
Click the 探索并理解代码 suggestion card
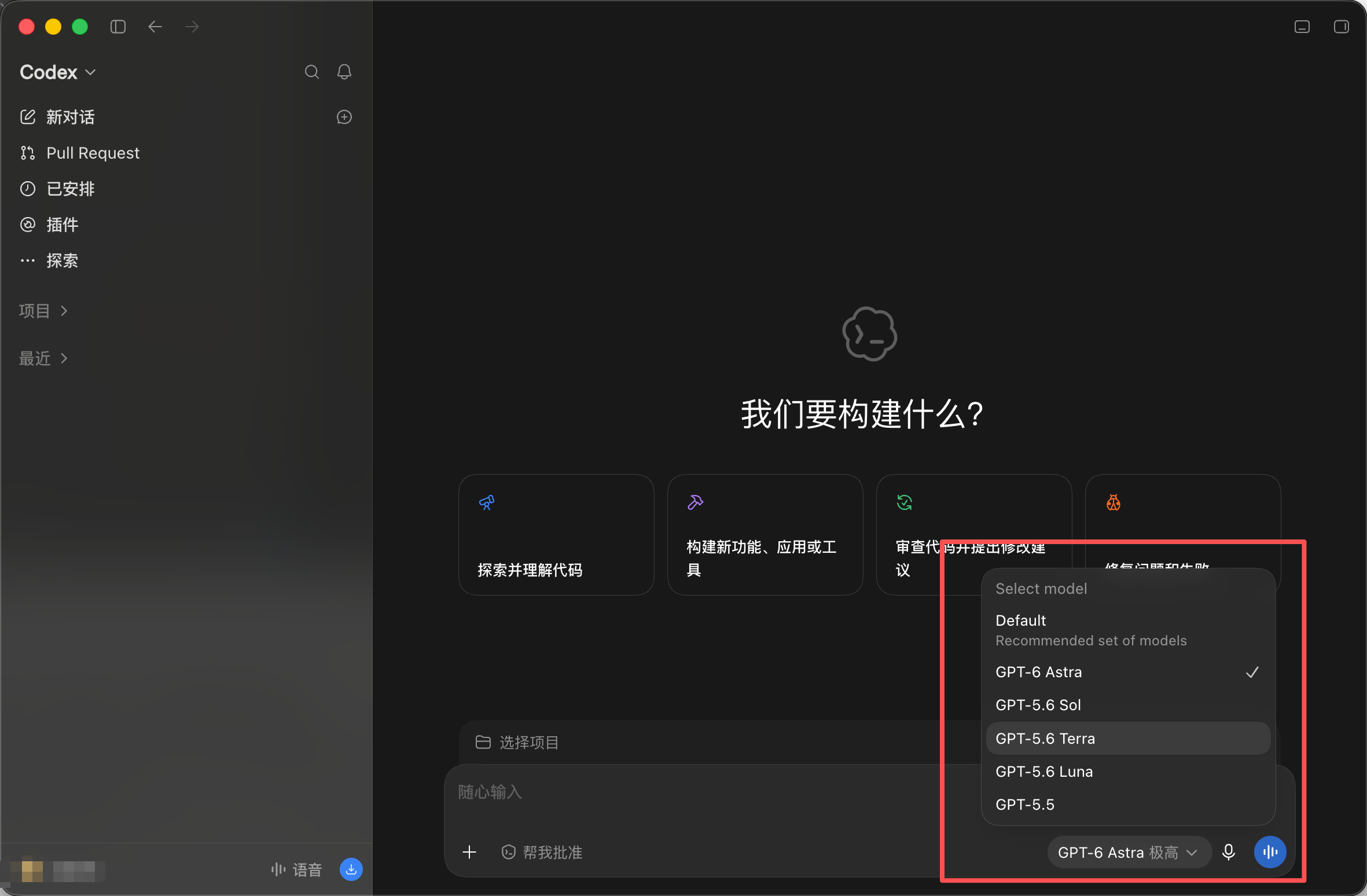(x=556, y=535)
